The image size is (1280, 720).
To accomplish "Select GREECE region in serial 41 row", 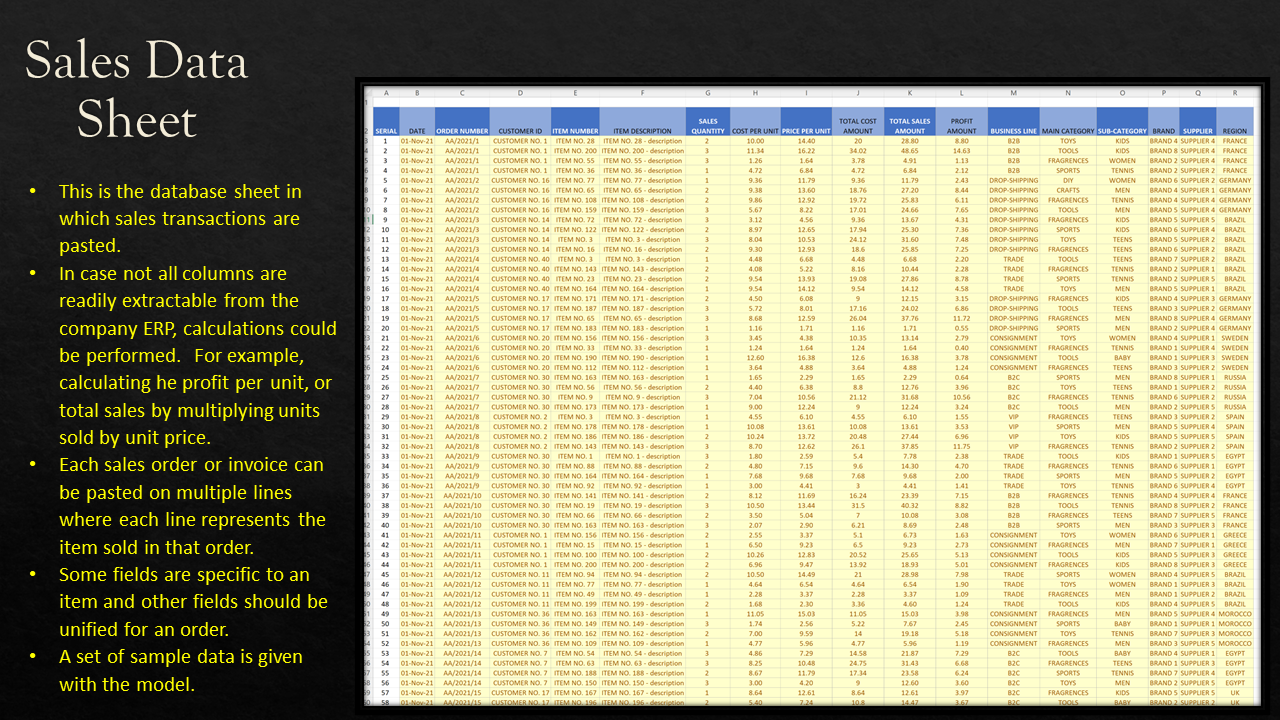I will tap(1235, 534).
